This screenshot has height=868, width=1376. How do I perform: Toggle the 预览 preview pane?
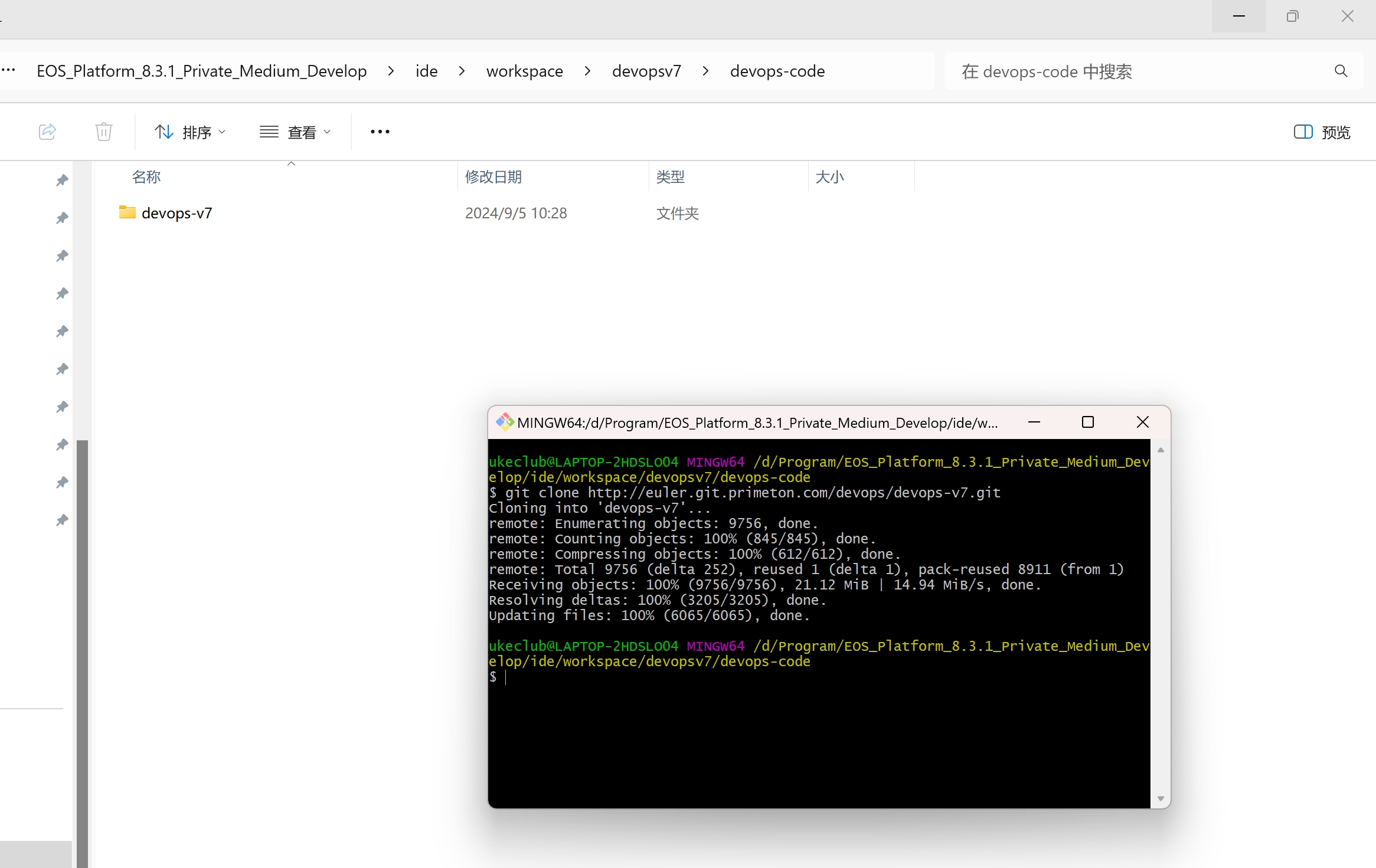[1323, 132]
